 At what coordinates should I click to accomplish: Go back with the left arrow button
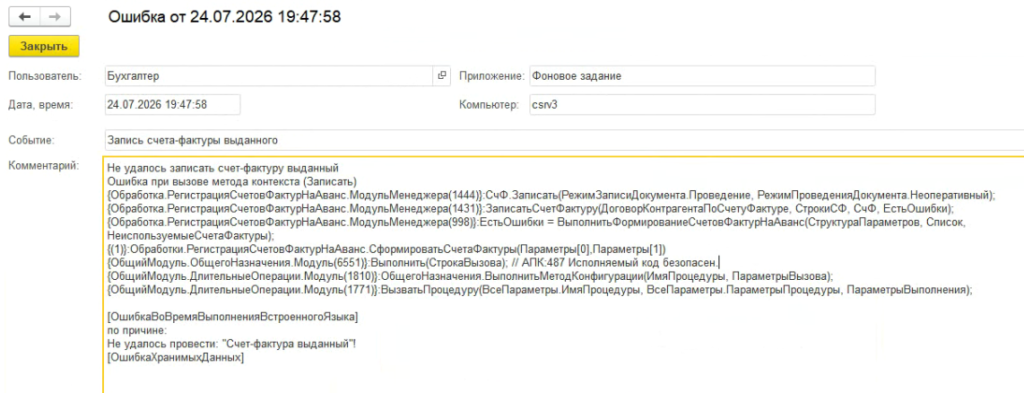(x=25, y=18)
